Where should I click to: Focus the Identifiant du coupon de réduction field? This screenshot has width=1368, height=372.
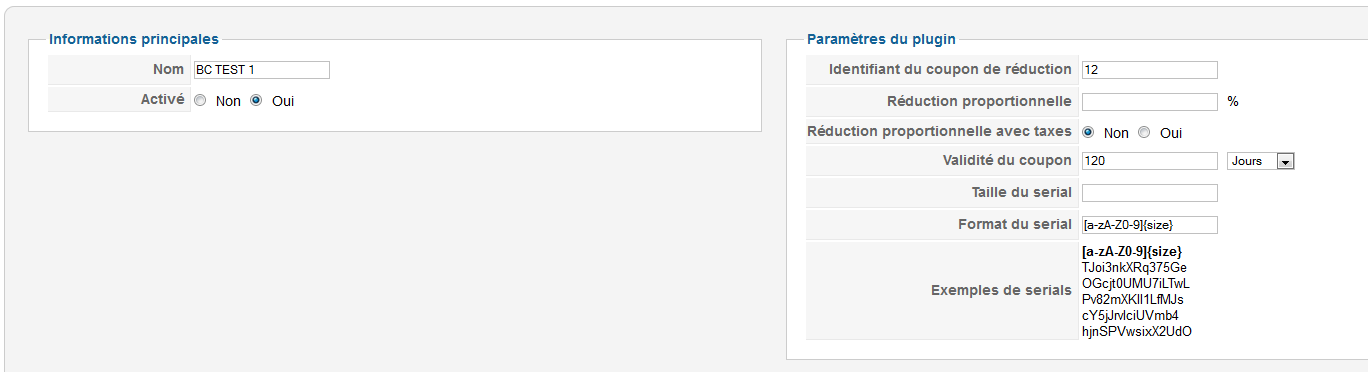1149,70
